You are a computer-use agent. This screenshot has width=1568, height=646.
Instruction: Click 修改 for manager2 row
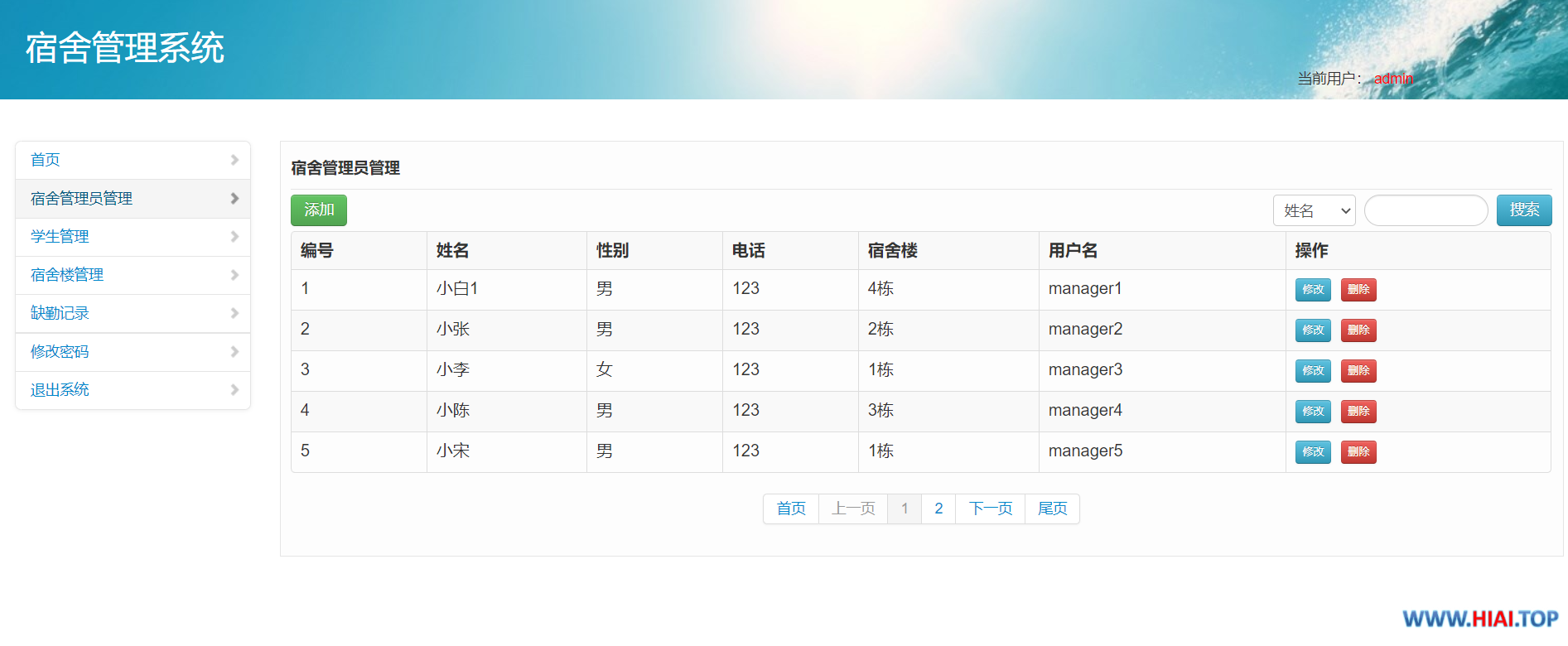coord(1313,330)
